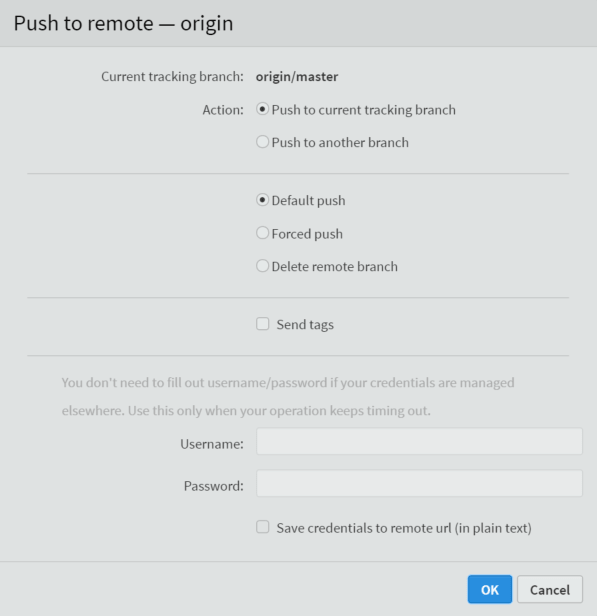The width and height of the screenshot is (597, 616).
Task: Click the origin/master tracking branch text
Action: tap(297, 76)
